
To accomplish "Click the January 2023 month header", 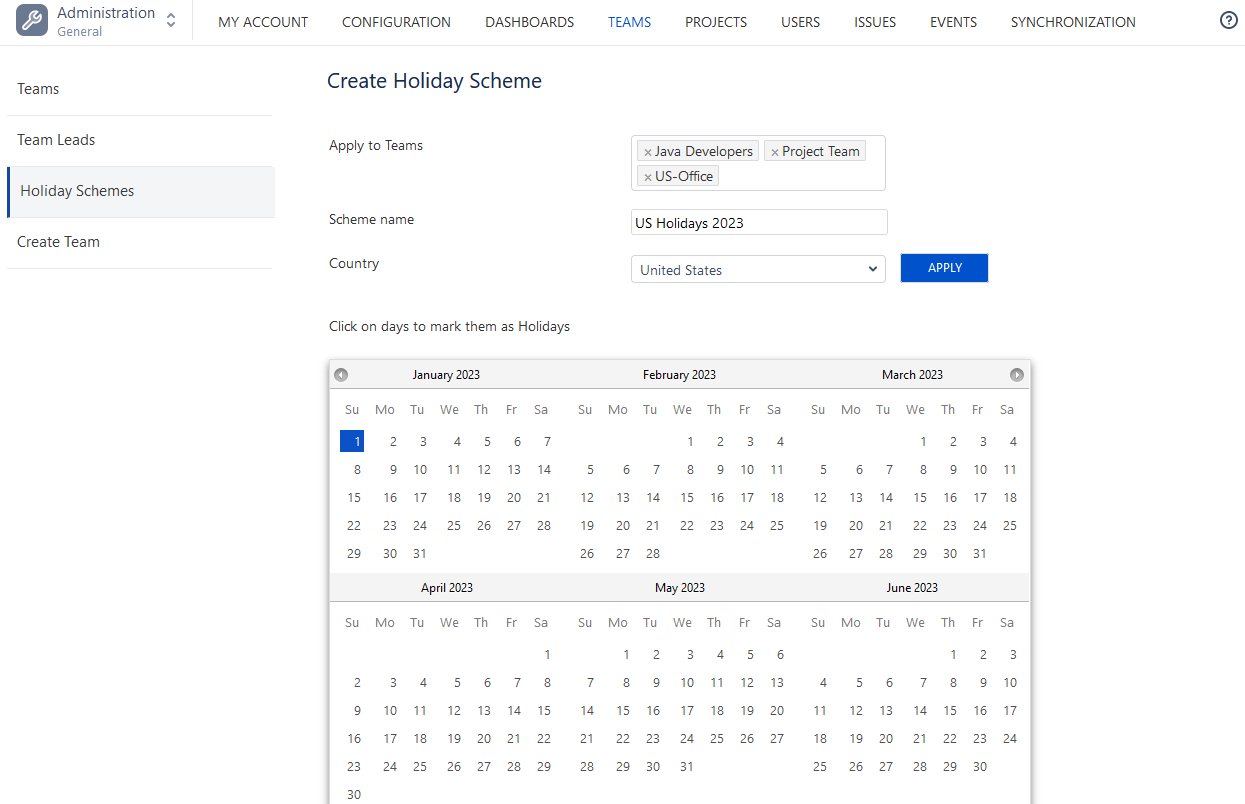I will click(x=446, y=375).
